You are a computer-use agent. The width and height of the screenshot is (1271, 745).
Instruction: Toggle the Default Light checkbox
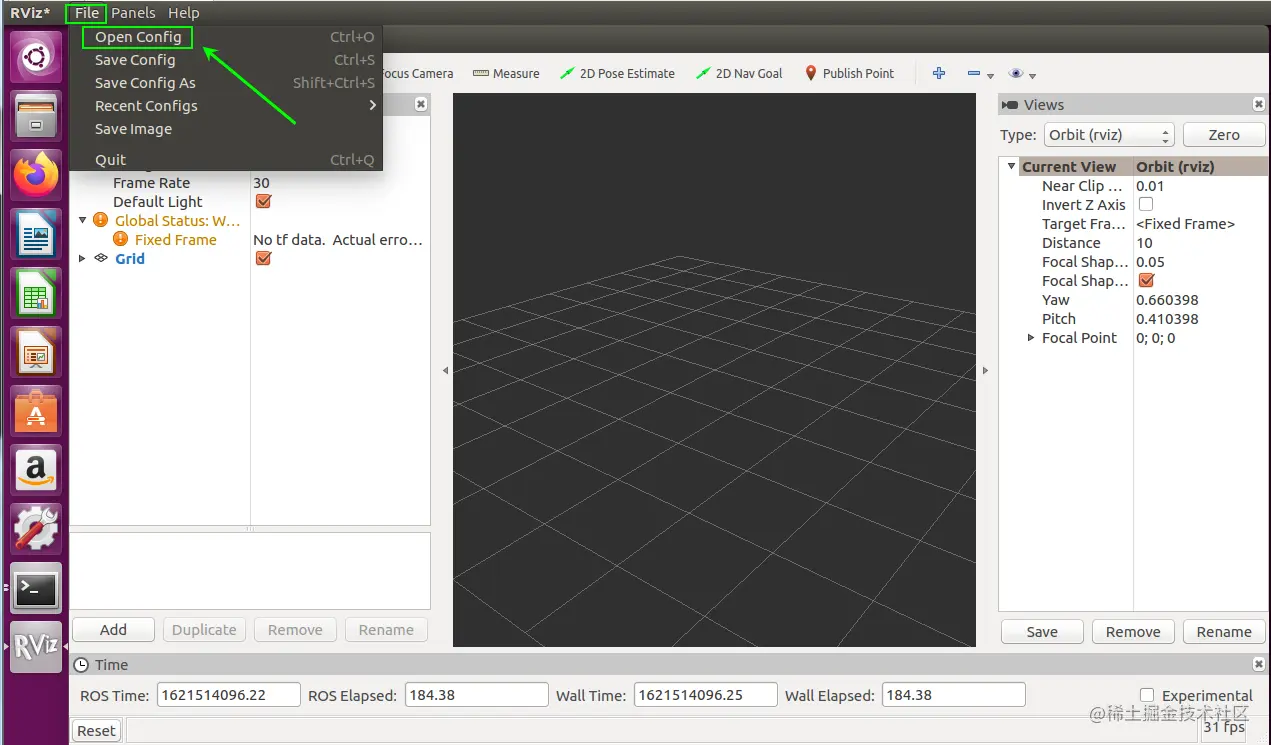(x=264, y=201)
